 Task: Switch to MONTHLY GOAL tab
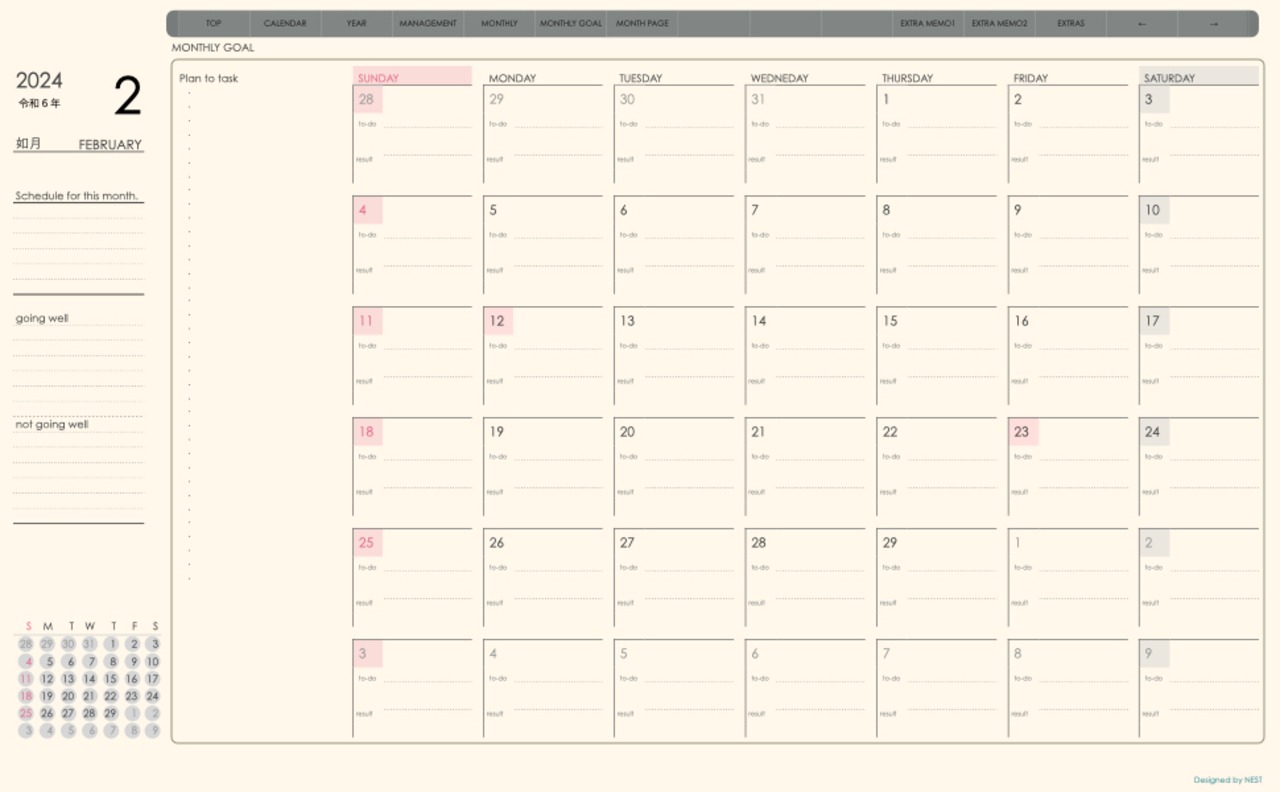[571, 24]
